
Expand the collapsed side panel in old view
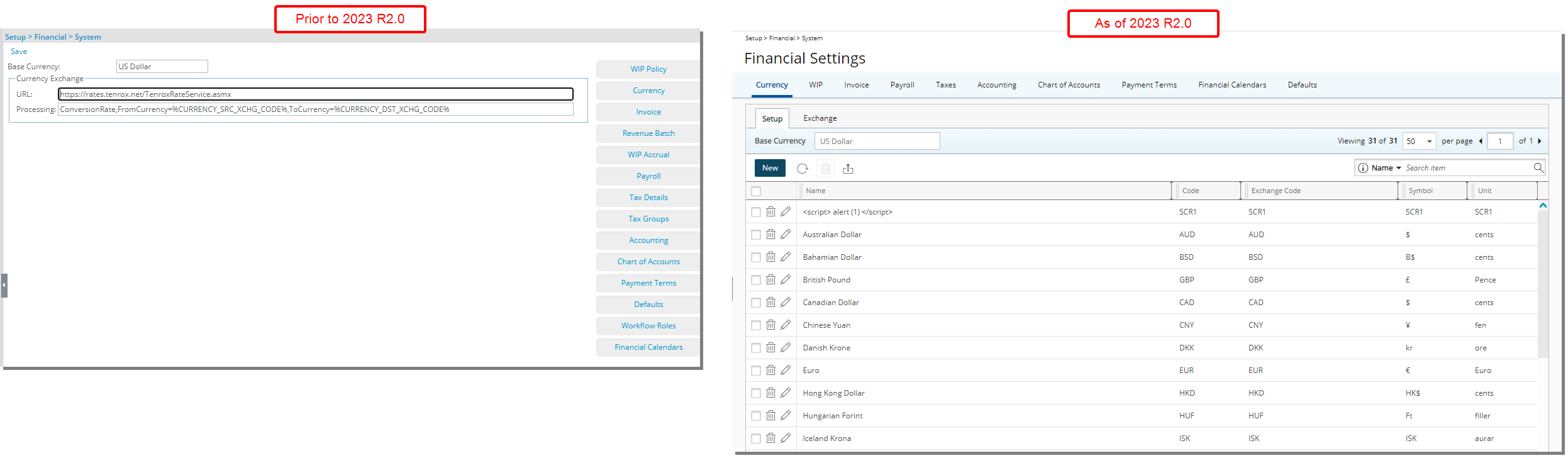4,285
